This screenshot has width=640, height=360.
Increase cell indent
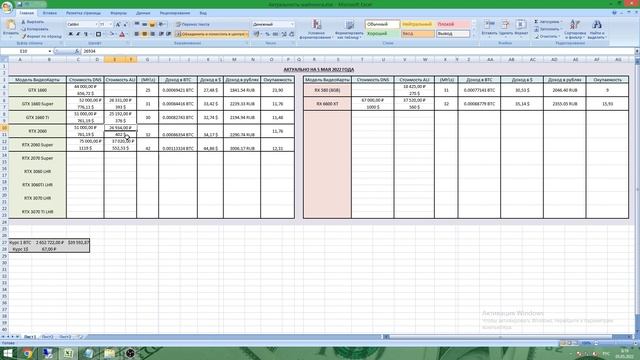(169, 34)
